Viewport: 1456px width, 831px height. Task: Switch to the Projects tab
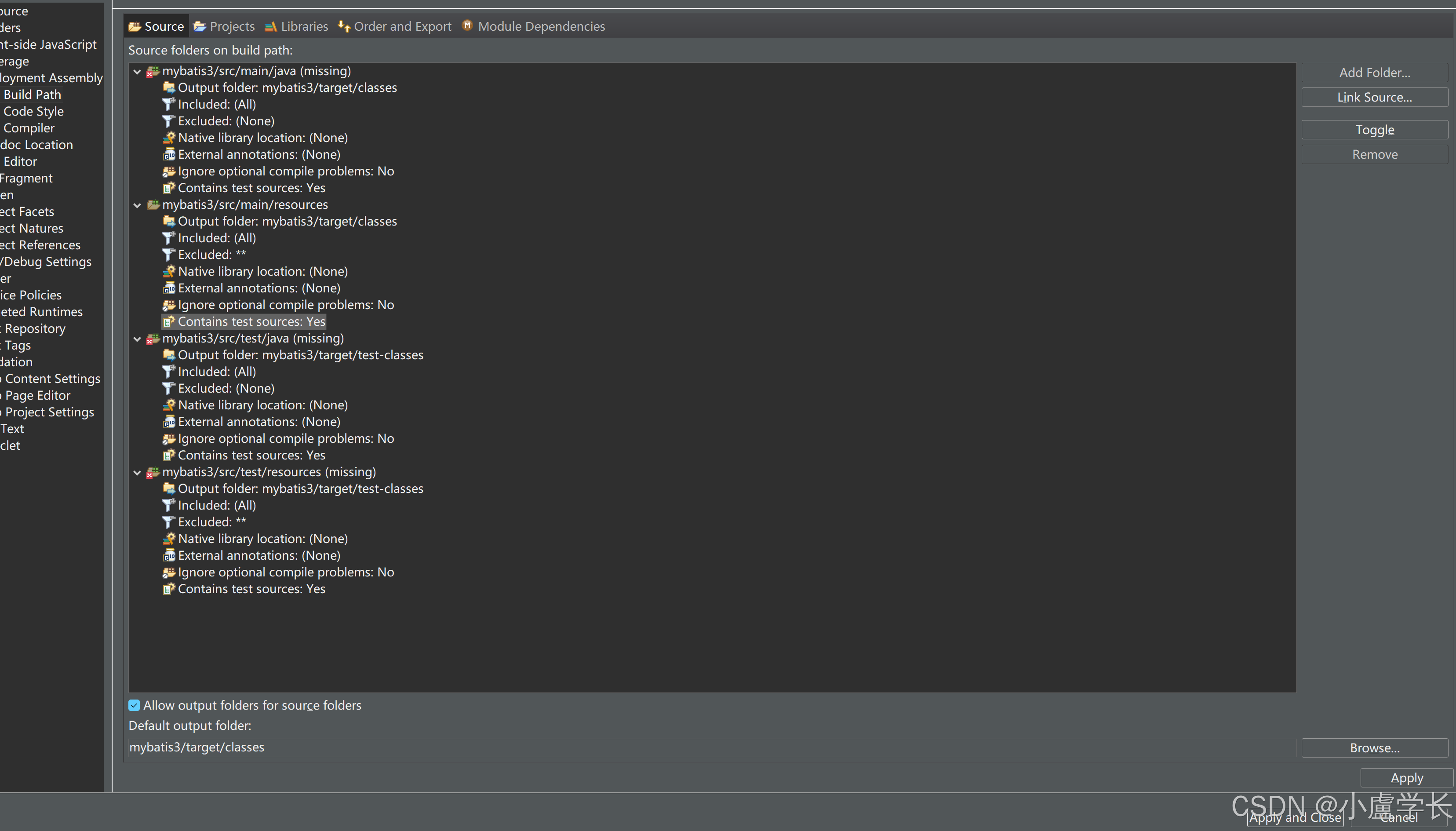click(225, 26)
